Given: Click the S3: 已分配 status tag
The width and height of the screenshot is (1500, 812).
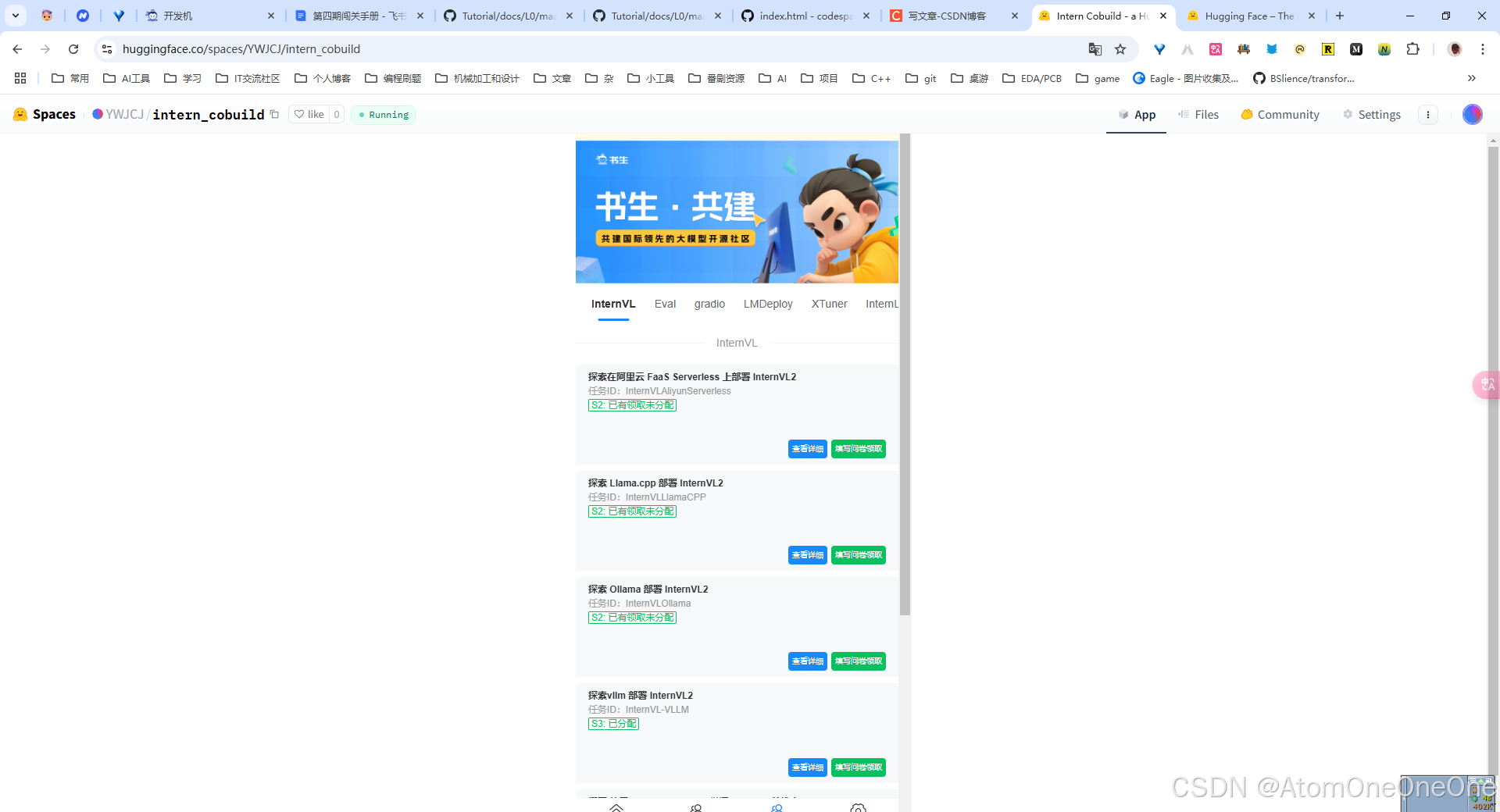Looking at the screenshot, I should 613,724.
